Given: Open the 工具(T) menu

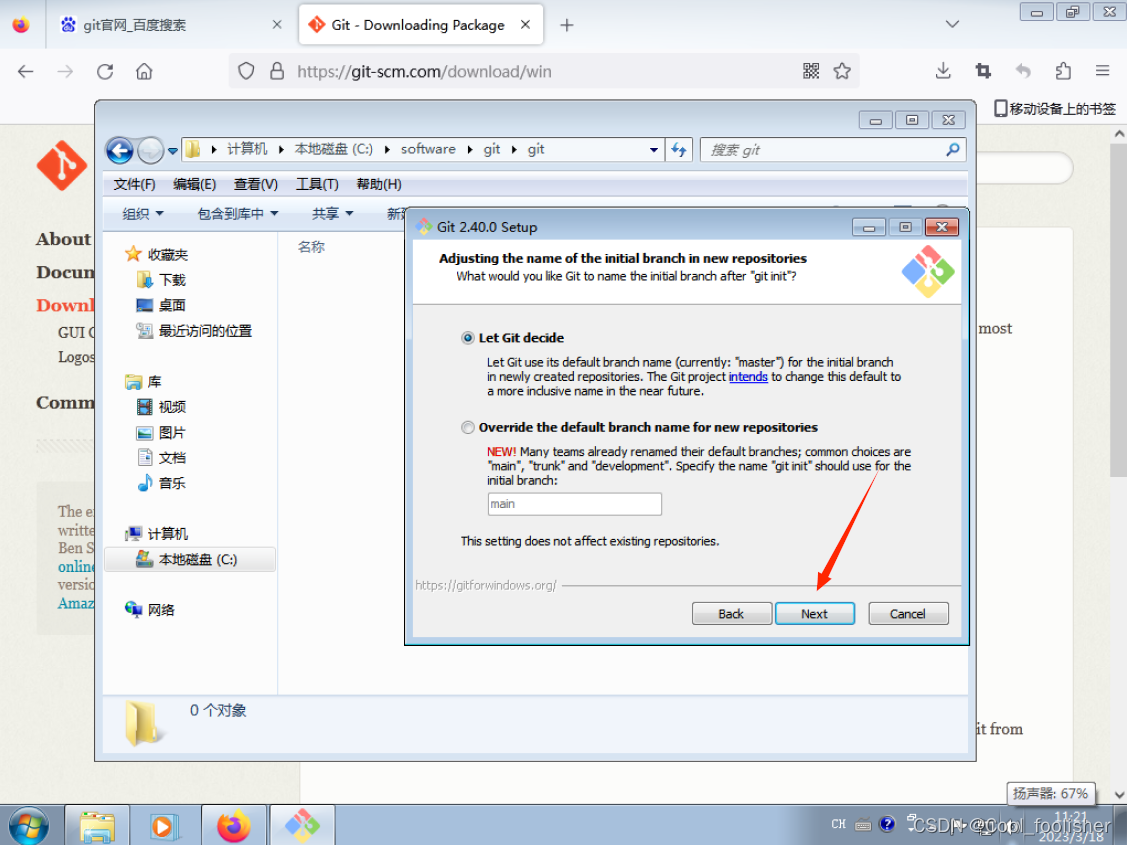Looking at the screenshot, I should 317,184.
